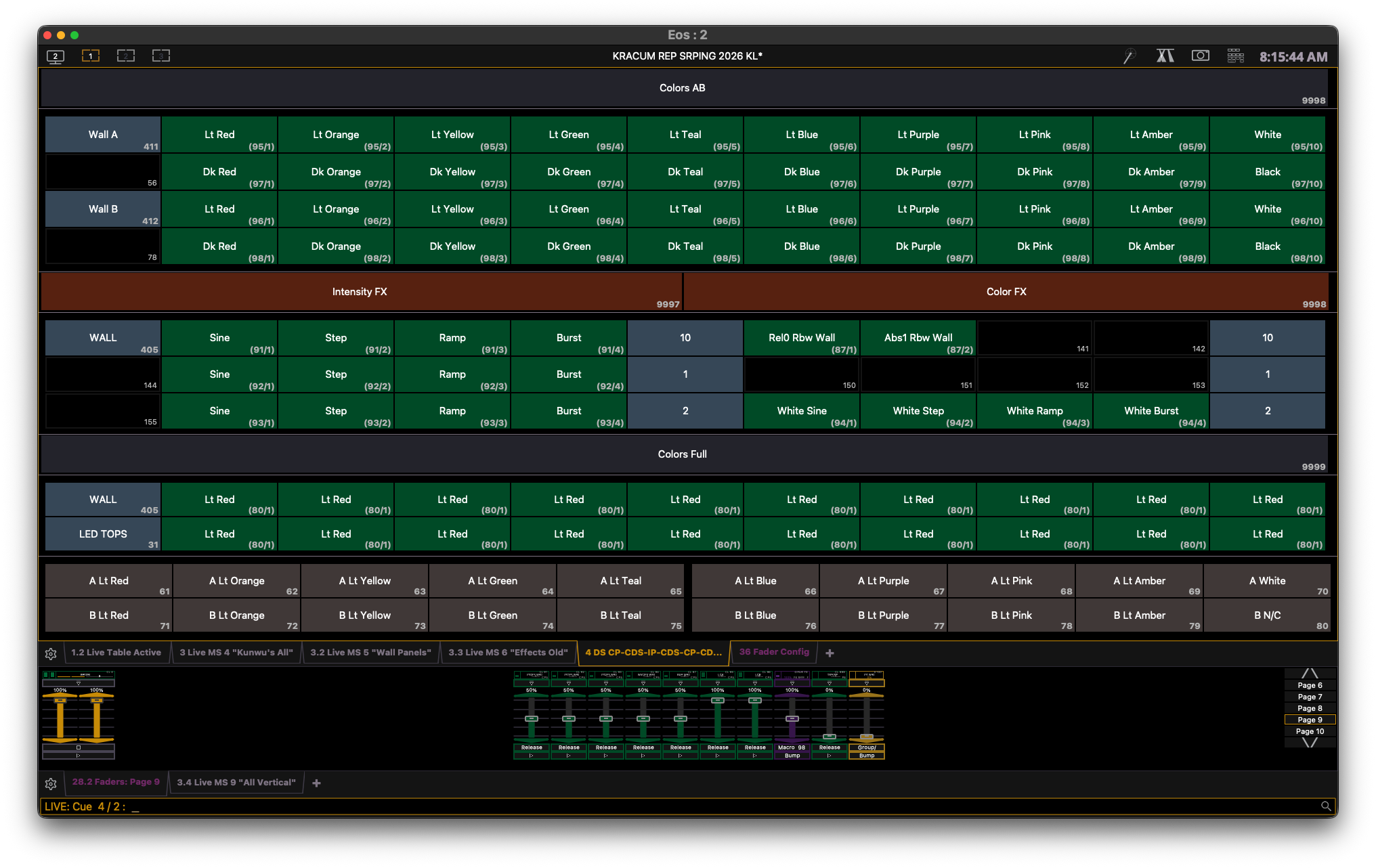
Task: Switch to 1.2 Live Table Active tab
Action: tap(116, 653)
